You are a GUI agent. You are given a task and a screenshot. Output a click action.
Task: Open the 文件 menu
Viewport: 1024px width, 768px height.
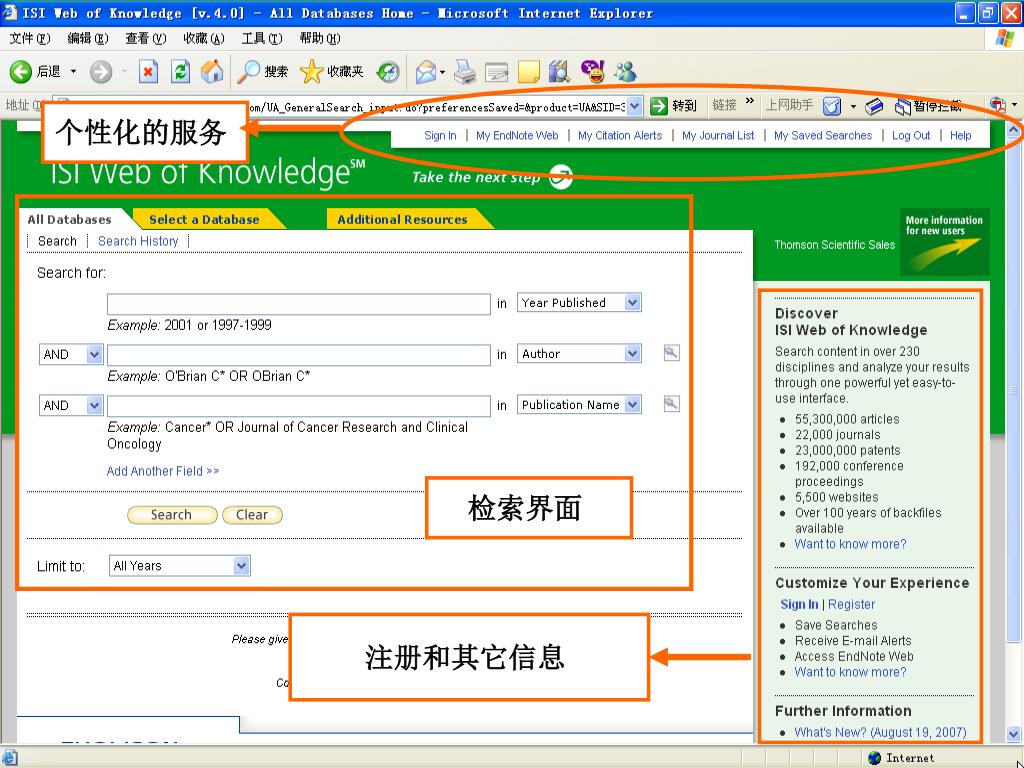click(29, 39)
